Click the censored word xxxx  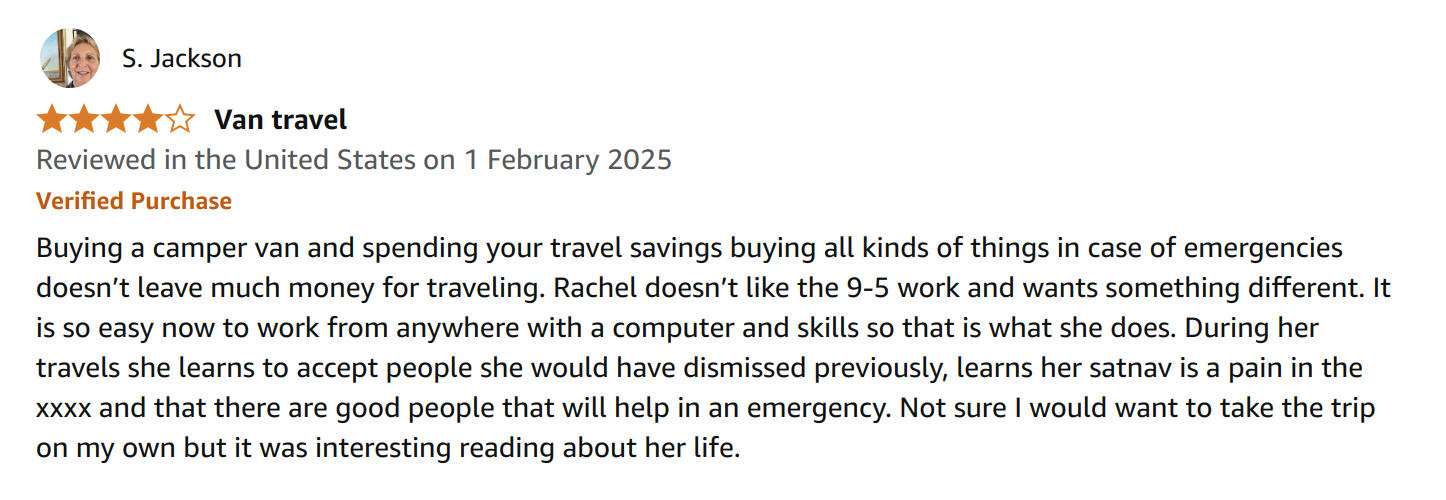tap(67, 408)
